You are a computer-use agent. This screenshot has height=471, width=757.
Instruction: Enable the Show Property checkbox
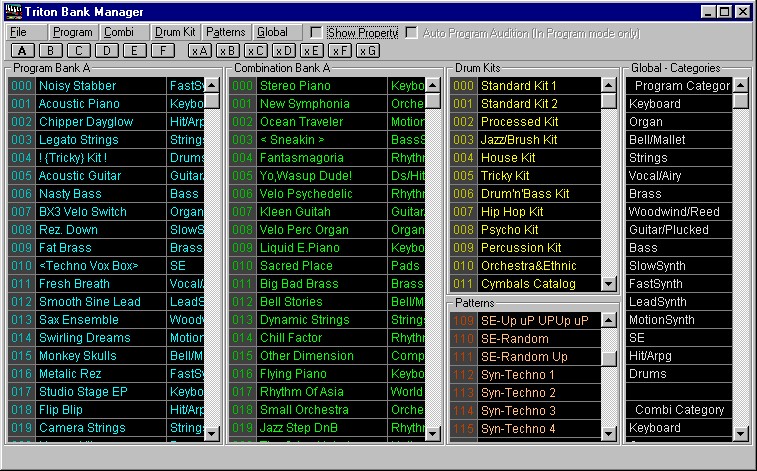[x=317, y=33]
